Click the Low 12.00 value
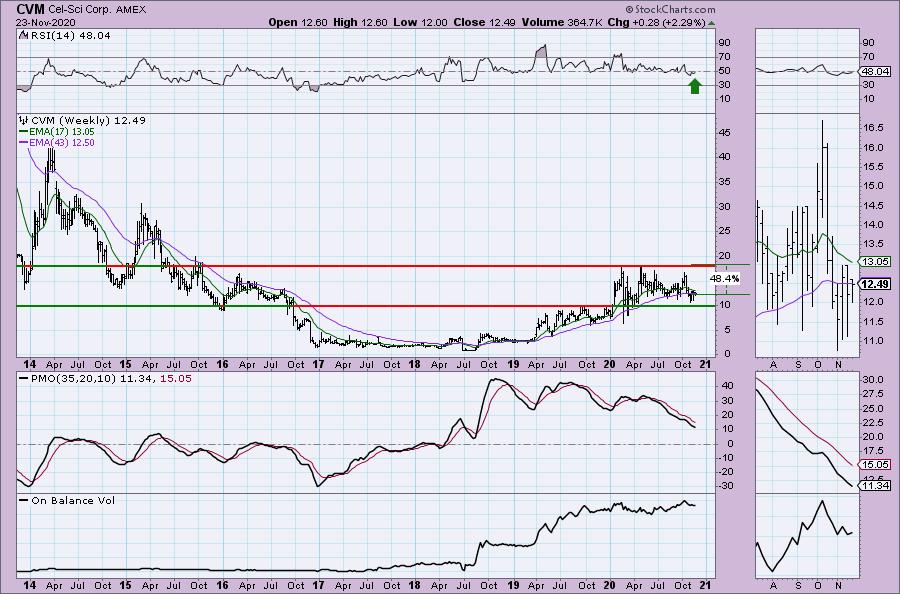 tap(420, 22)
